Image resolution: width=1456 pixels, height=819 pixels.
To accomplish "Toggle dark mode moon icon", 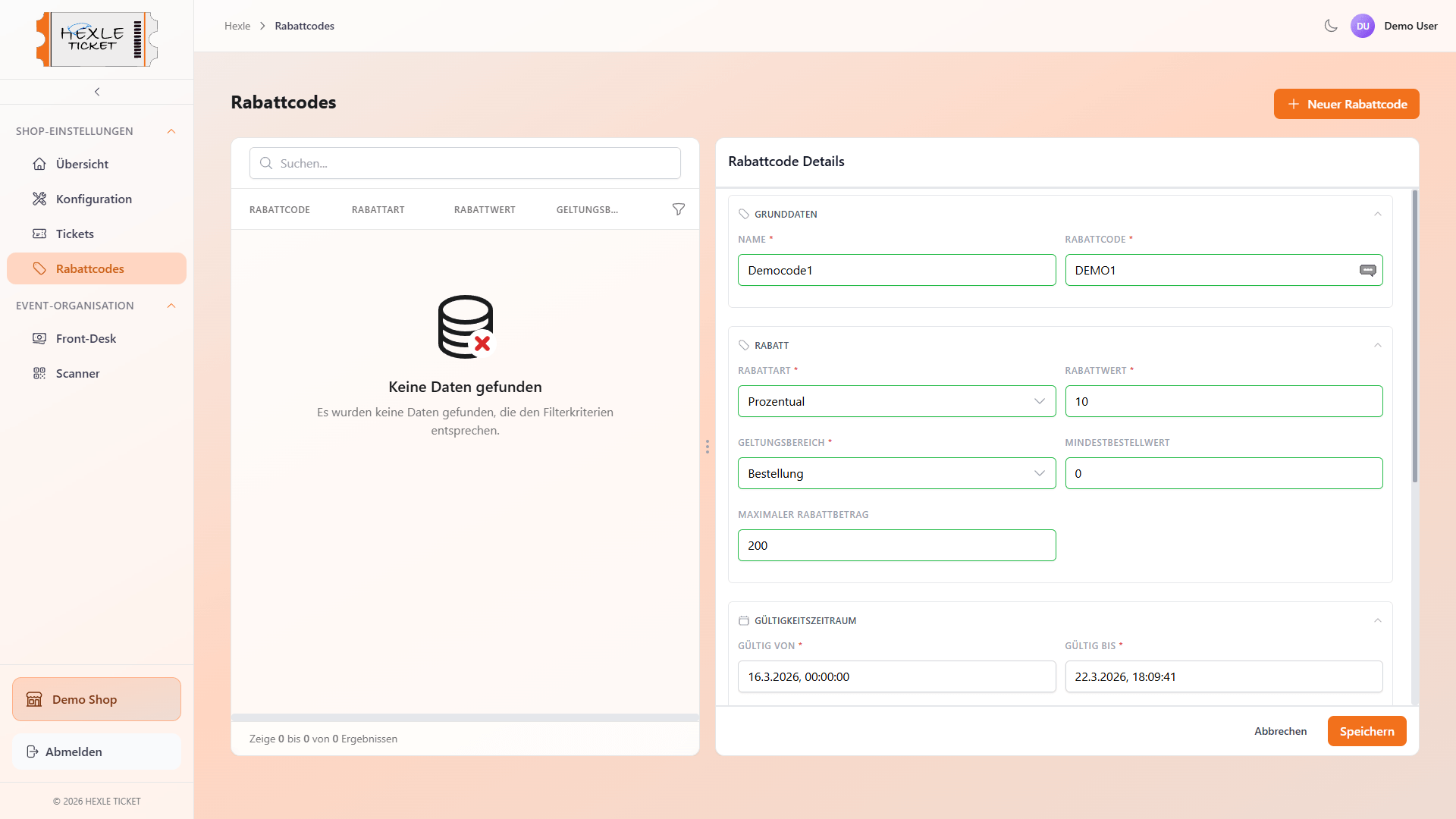I will tap(1330, 26).
